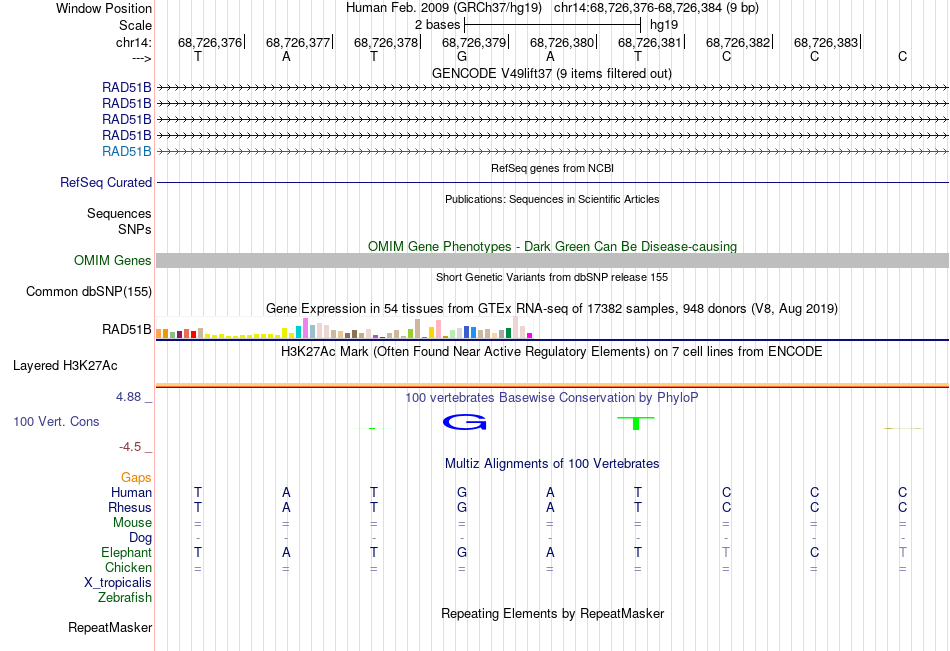
Task: Click the H3K27Ac Mark track title
Action: [551, 352]
